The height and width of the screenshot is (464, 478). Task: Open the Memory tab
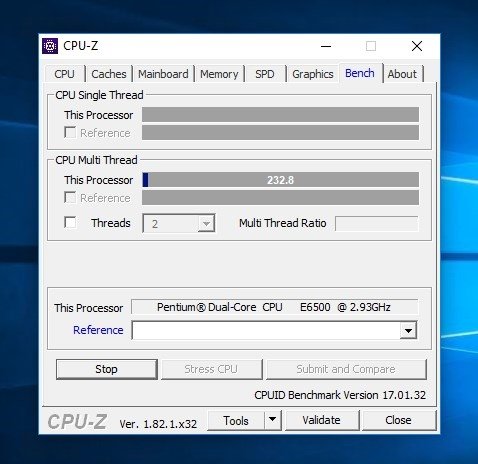pos(219,74)
